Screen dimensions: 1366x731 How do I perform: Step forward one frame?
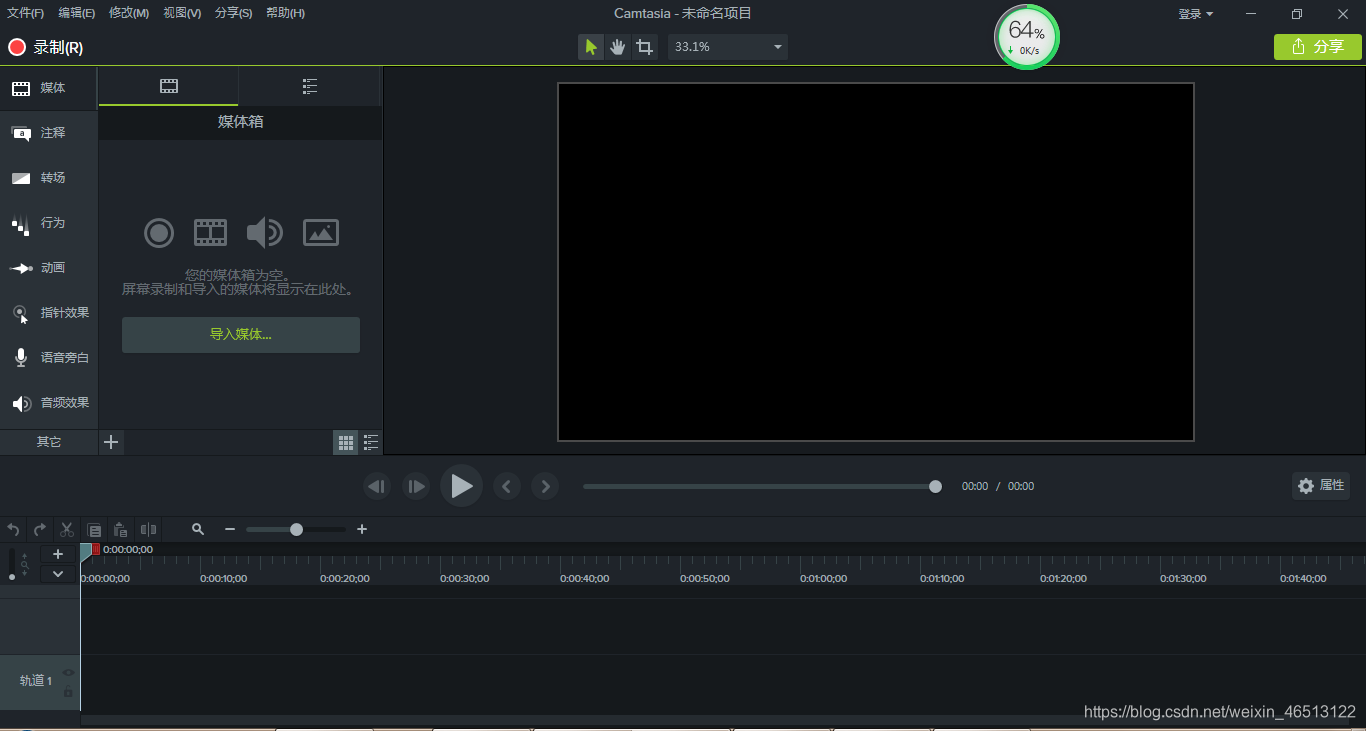(416, 487)
